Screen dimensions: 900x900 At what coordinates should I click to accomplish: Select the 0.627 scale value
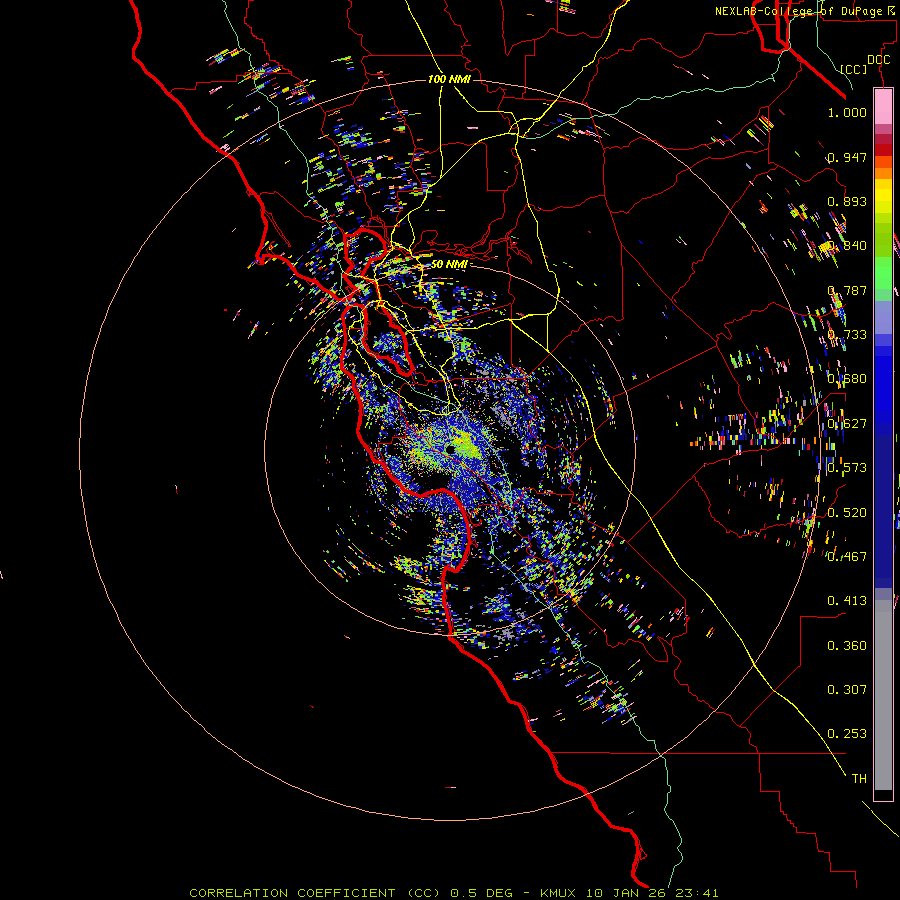click(847, 424)
